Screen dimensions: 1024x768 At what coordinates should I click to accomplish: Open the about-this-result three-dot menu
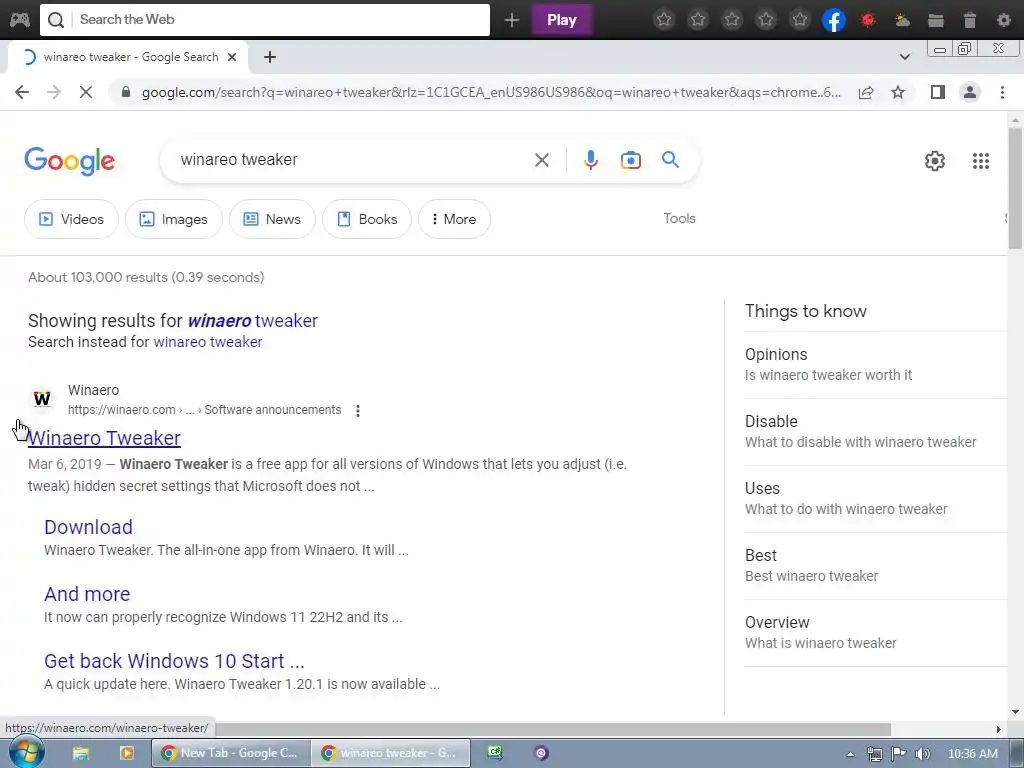coord(358,411)
